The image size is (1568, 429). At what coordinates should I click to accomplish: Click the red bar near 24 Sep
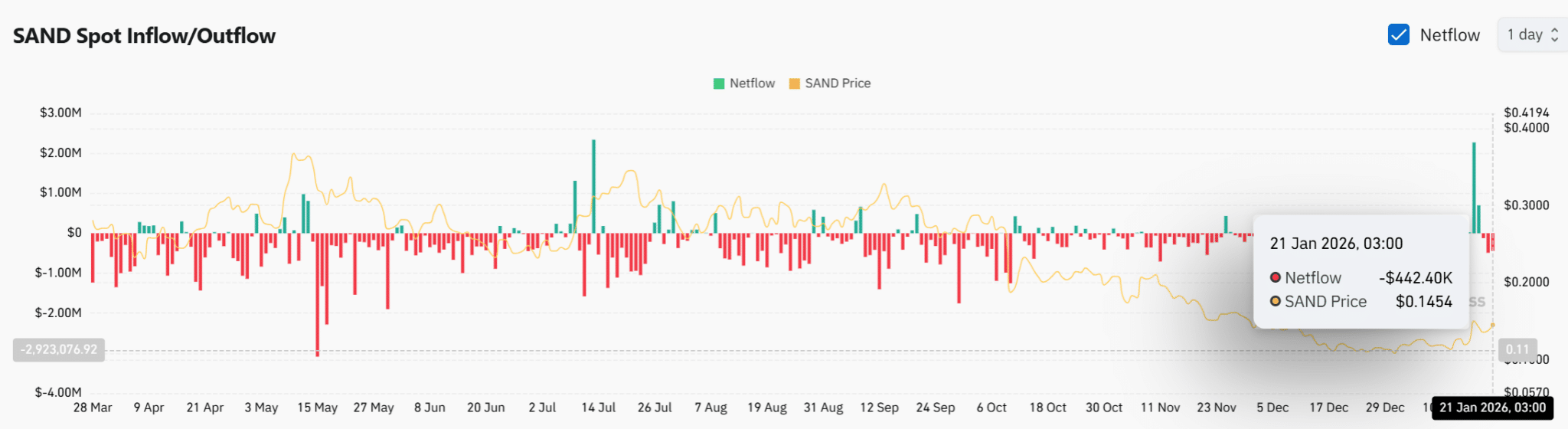[959, 268]
